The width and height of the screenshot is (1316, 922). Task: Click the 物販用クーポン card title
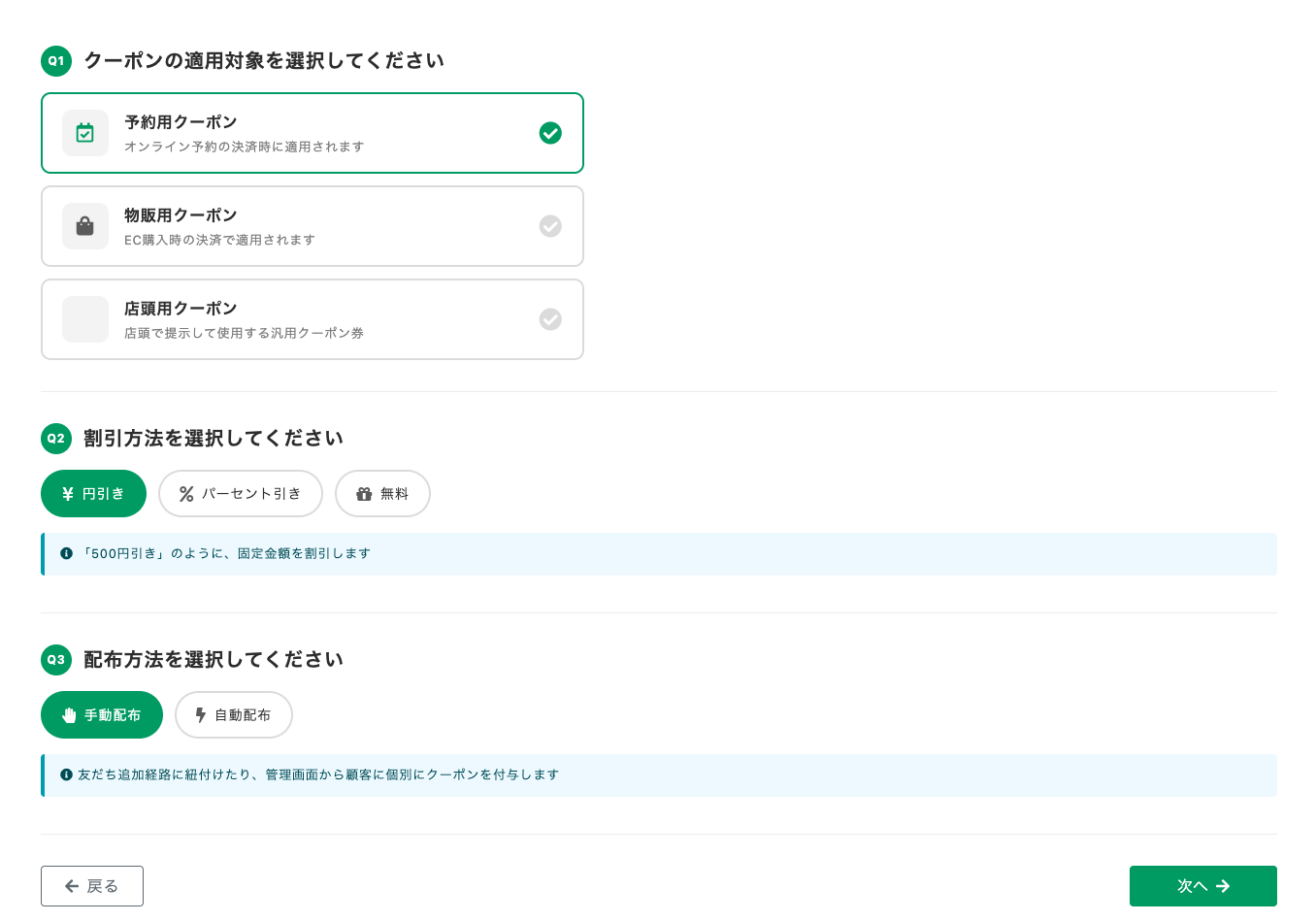(x=181, y=215)
